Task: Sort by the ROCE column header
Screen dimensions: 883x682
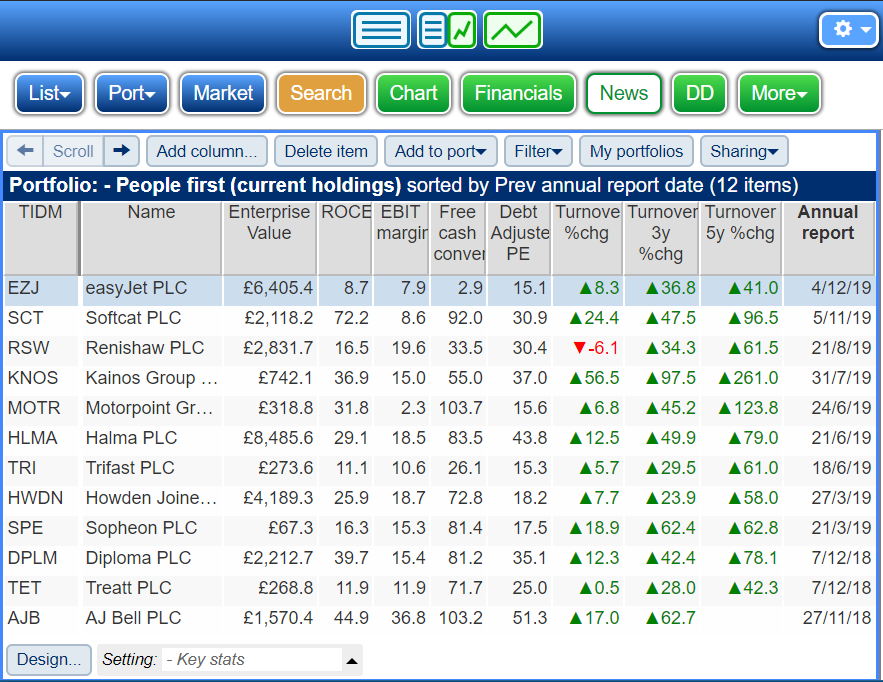Action: (x=345, y=238)
